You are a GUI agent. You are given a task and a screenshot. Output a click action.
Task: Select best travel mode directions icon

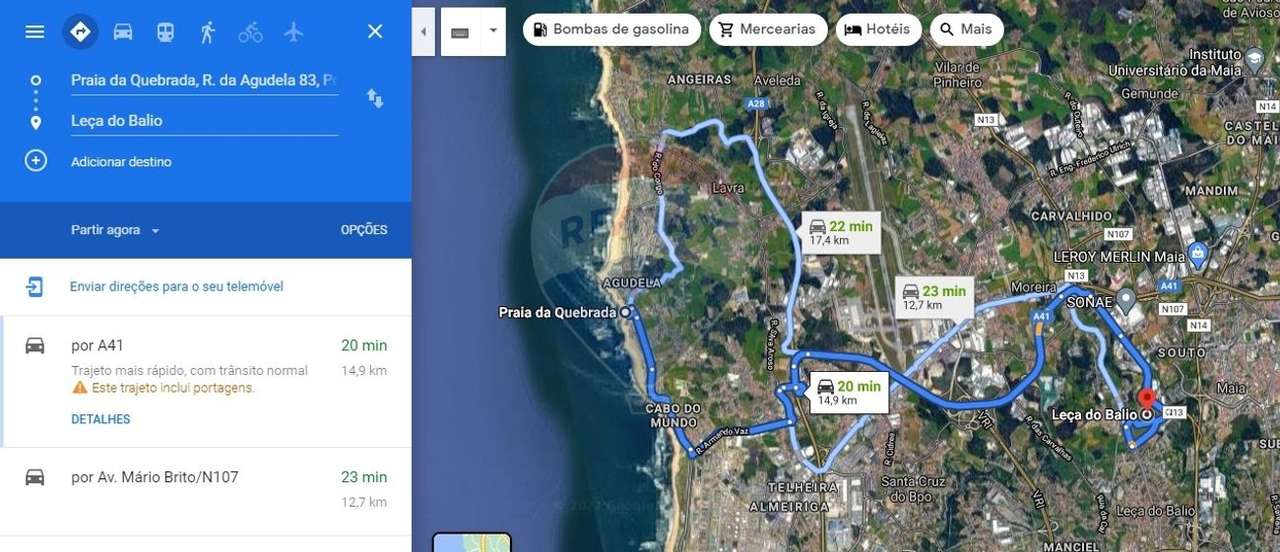pyautogui.click(x=80, y=32)
